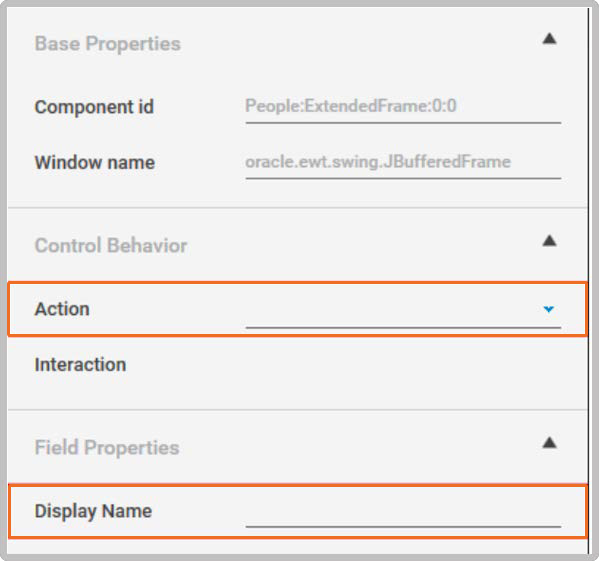Collapse the Control Behavior section triangle
The image size is (599, 561).
(549, 241)
